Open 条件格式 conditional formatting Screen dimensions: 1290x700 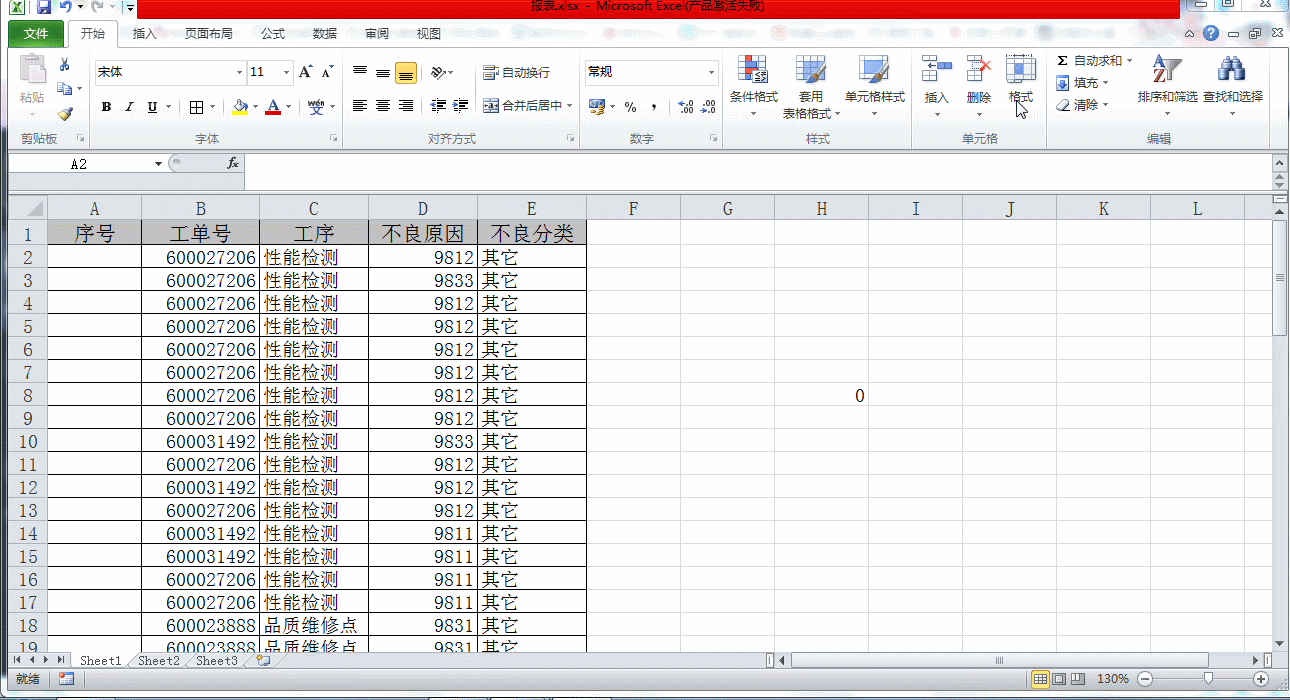coord(753,84)
